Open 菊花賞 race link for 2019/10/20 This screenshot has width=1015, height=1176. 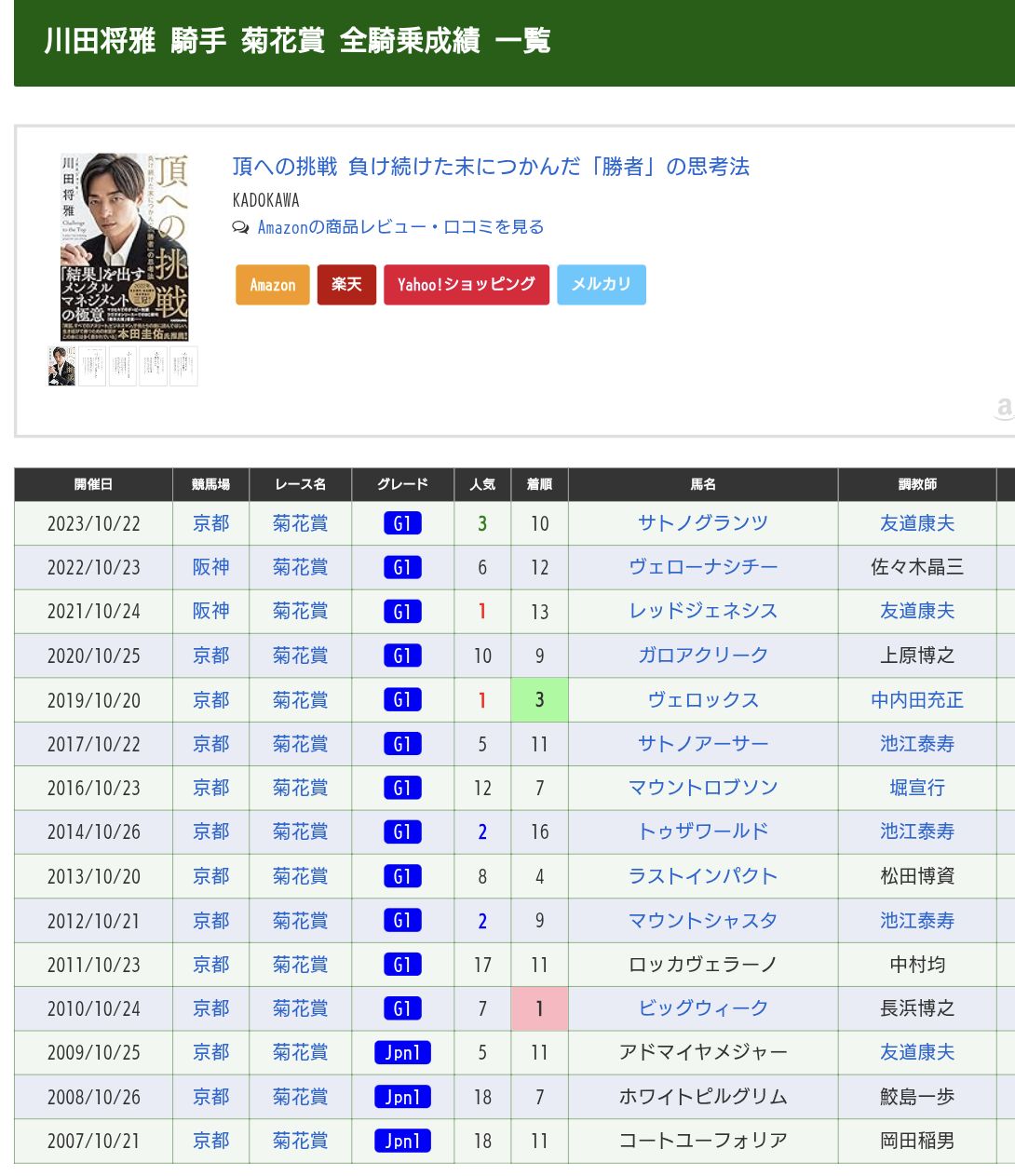pyautogui.click(x=300, y=700)
